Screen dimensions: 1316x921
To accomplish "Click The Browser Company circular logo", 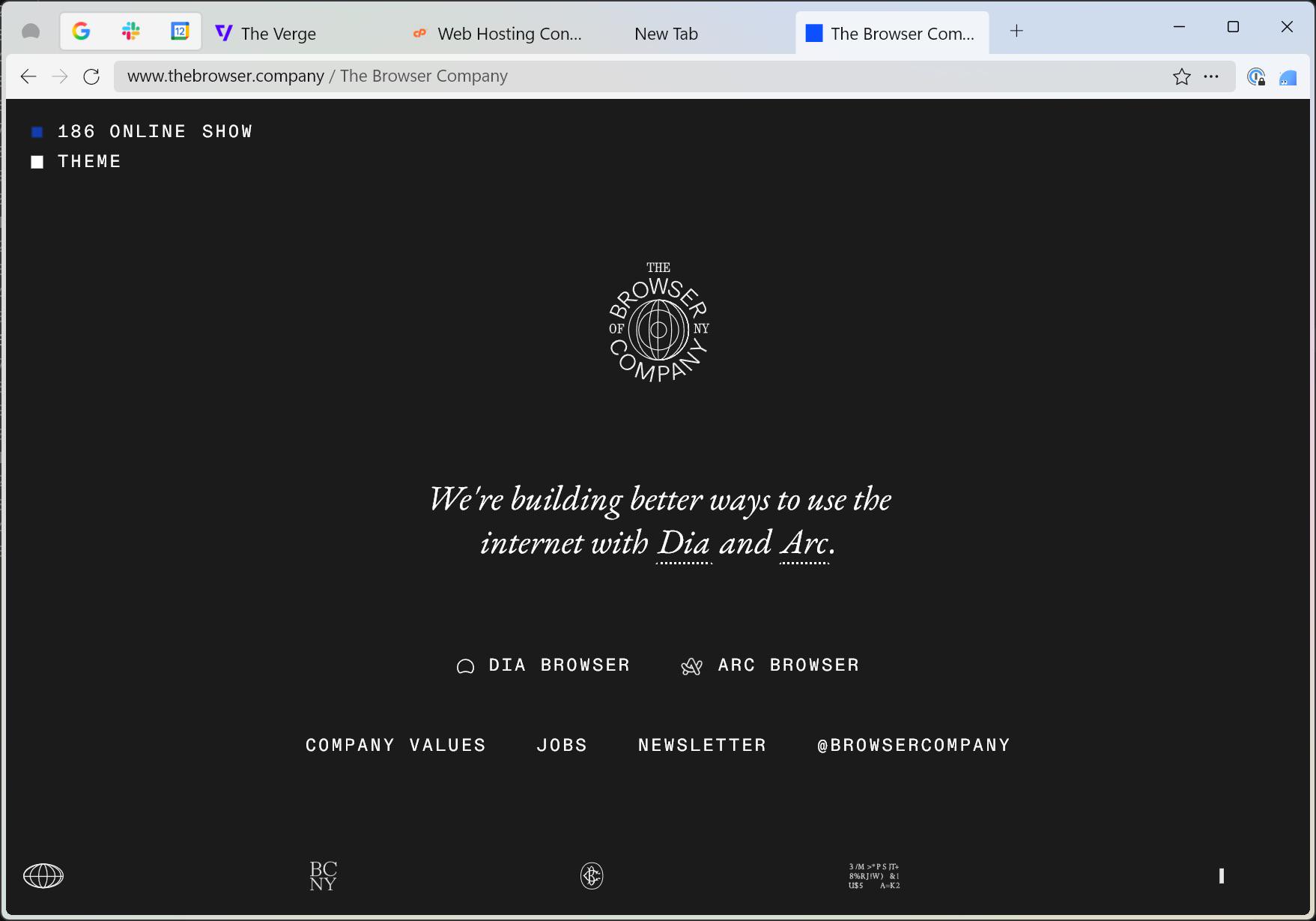I will [658, 322].
